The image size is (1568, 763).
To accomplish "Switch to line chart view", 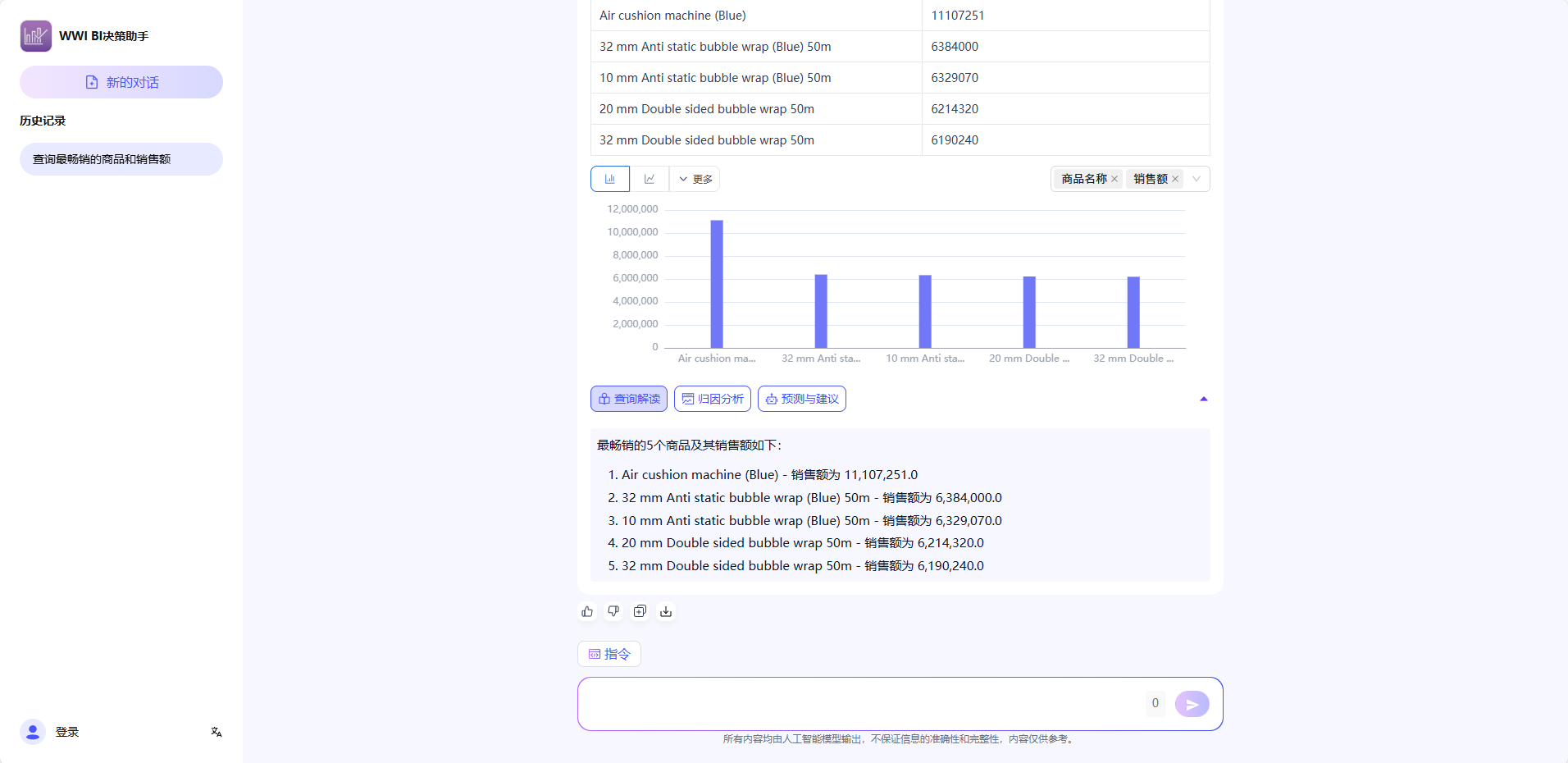I will [650, 179].
